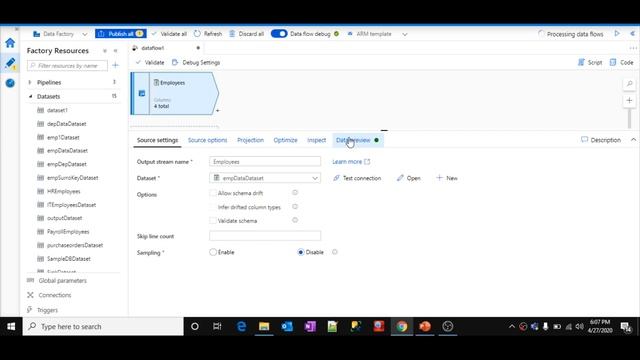Click the Filter resources by name field
This screenshot has height=360, width=640.
coord(67,66)
